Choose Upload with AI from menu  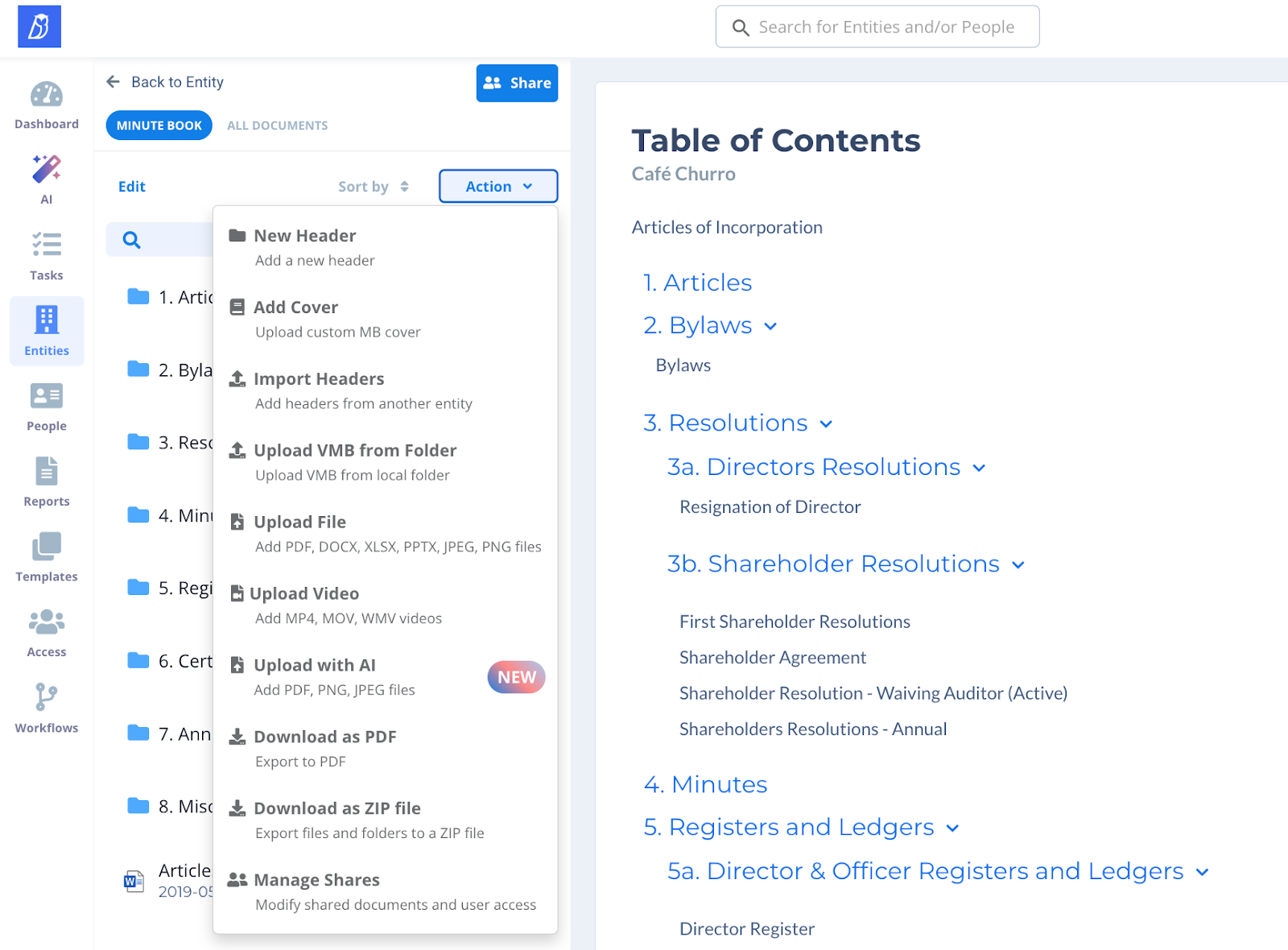pos(315,666)
